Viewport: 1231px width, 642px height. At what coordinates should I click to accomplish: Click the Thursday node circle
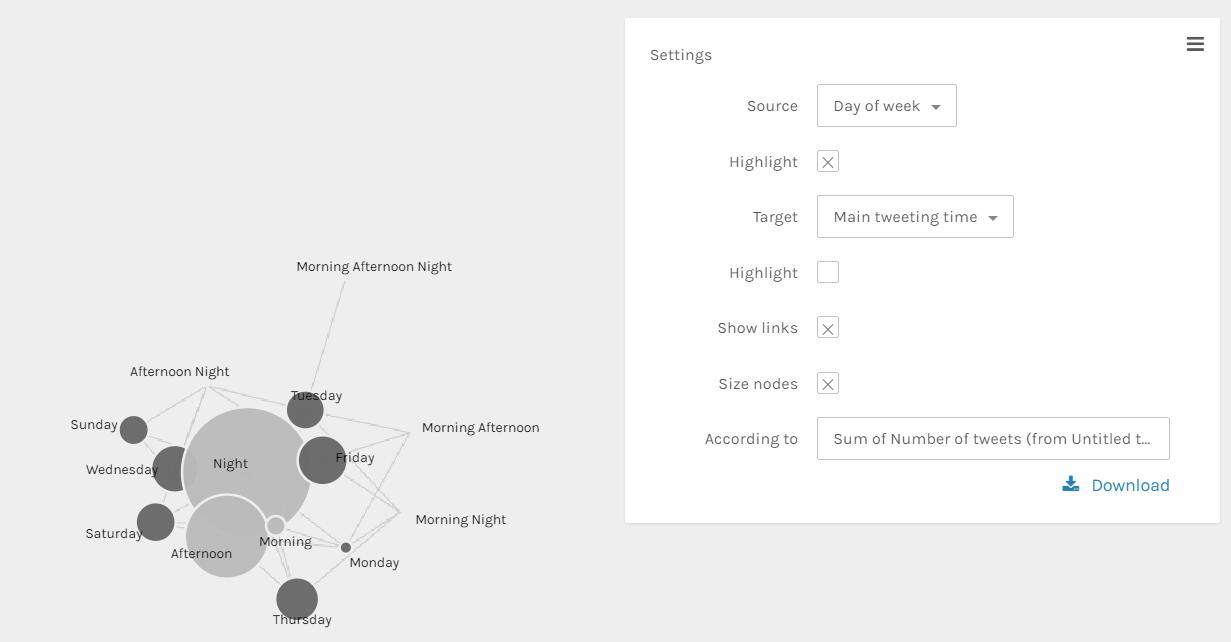[x=297, y=599]
